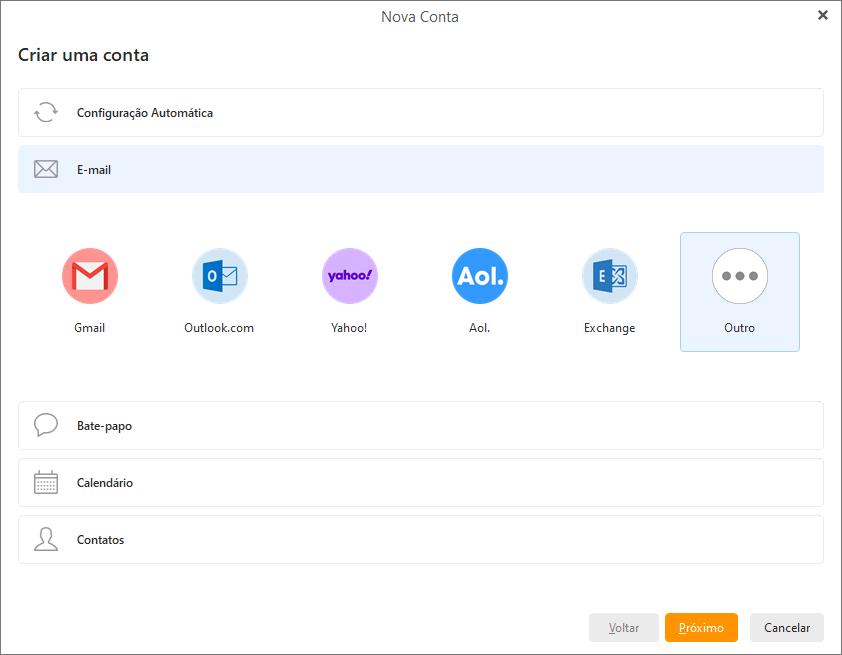
Task: Click the Outlook.com label text
Action: [219, 328]
